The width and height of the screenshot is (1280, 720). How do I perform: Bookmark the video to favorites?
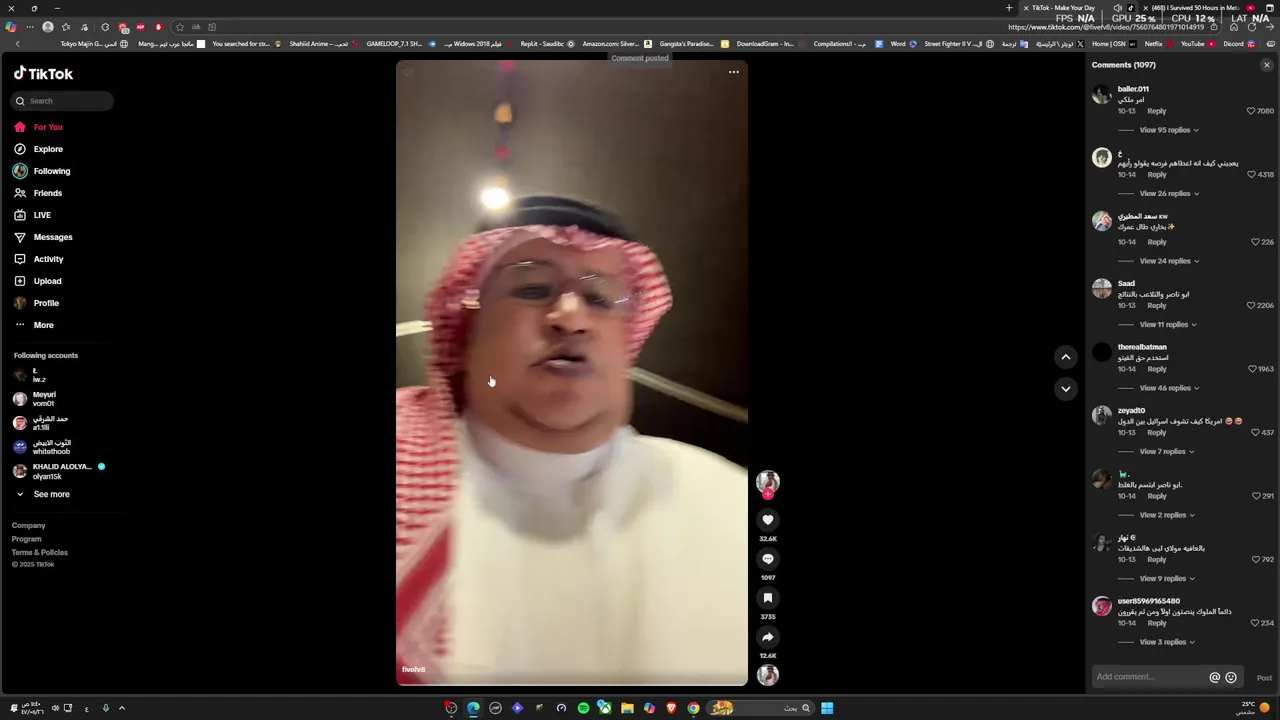point(768,598)
